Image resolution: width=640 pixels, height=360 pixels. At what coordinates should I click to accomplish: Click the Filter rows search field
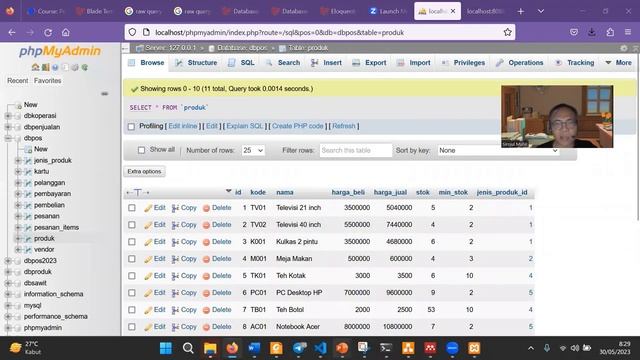click(356, 150)
